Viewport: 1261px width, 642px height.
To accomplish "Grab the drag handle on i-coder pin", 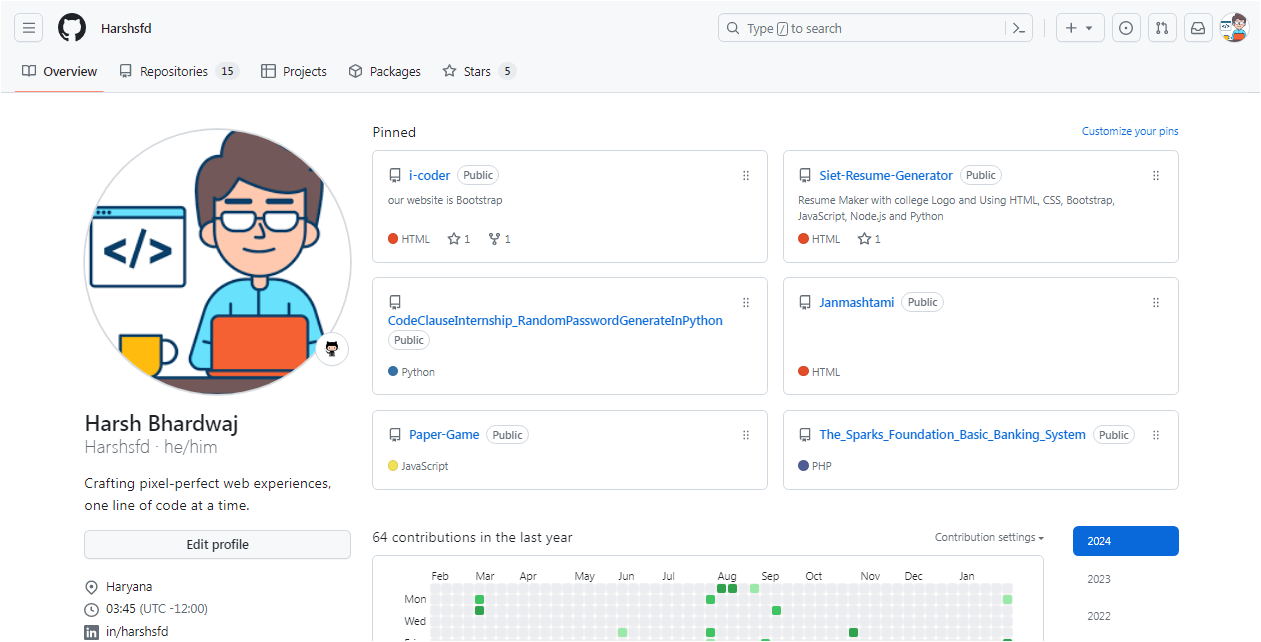I will (746, 175).
